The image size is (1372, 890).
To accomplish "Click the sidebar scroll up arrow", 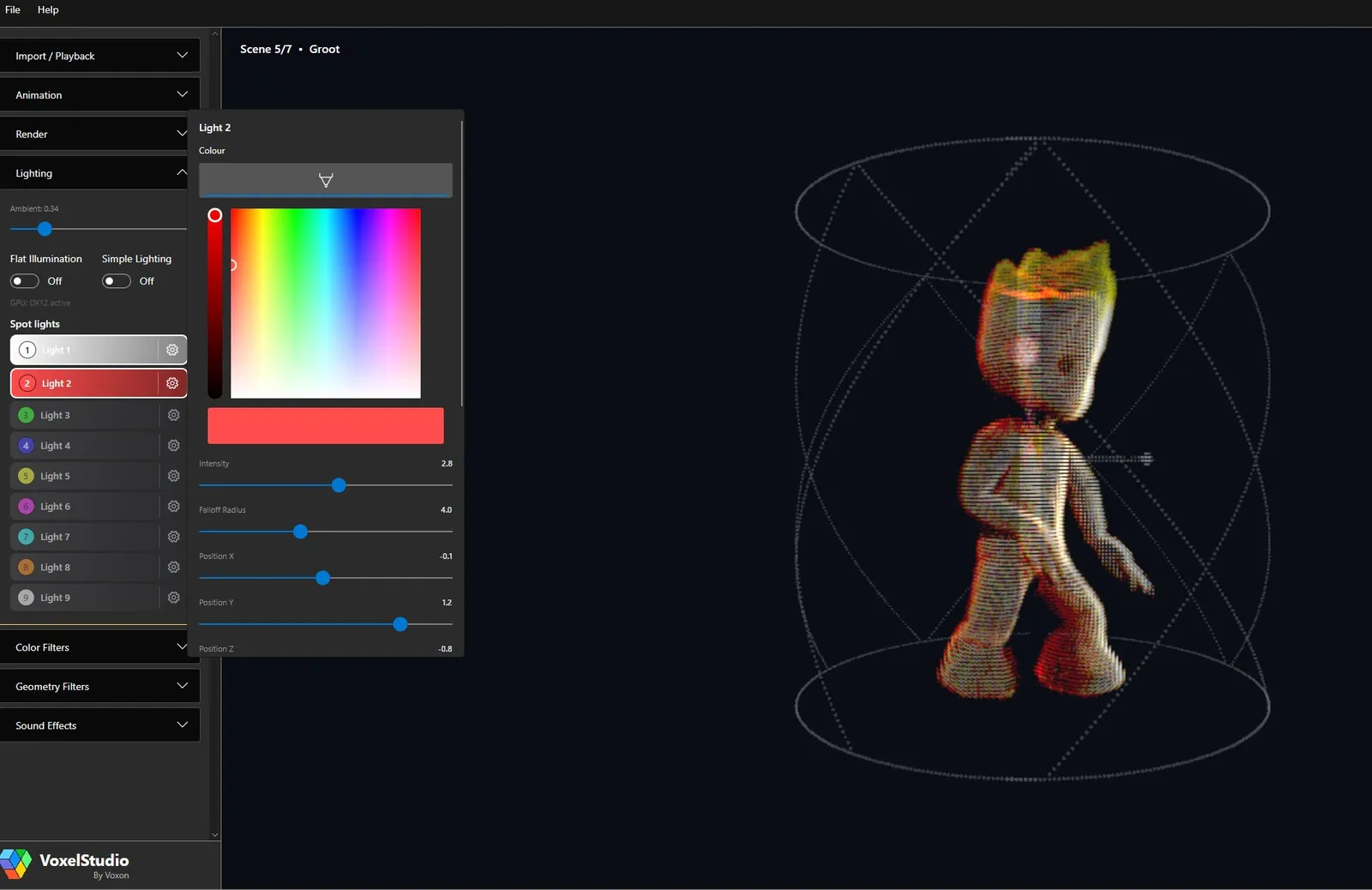I will [214, 33].
